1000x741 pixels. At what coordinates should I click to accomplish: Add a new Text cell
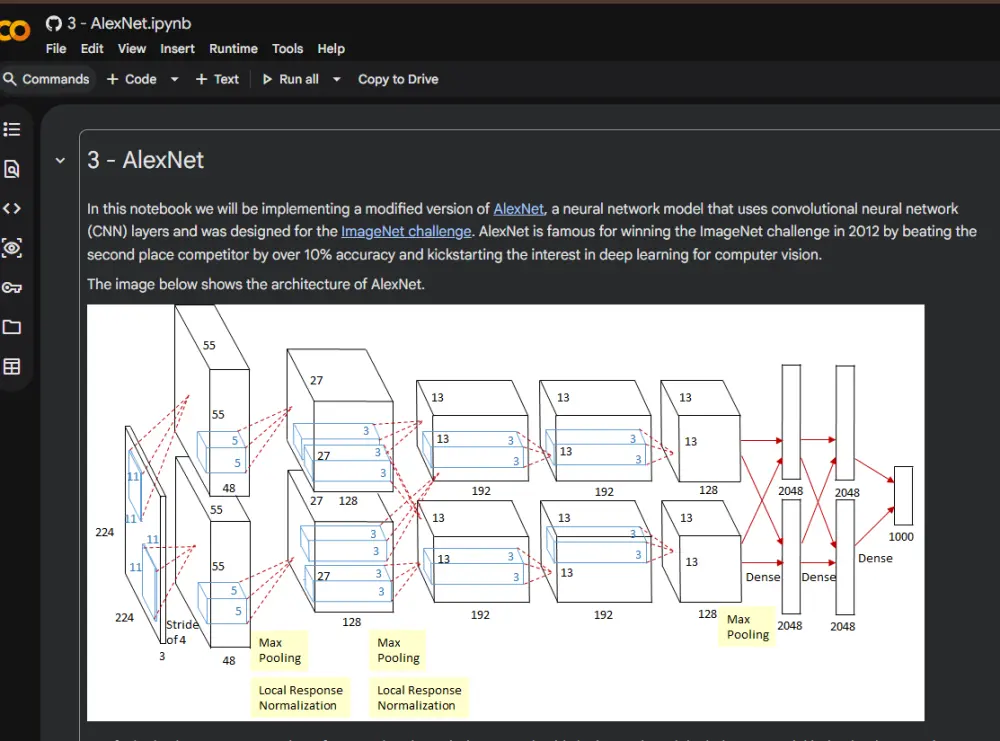click(217, 79)
